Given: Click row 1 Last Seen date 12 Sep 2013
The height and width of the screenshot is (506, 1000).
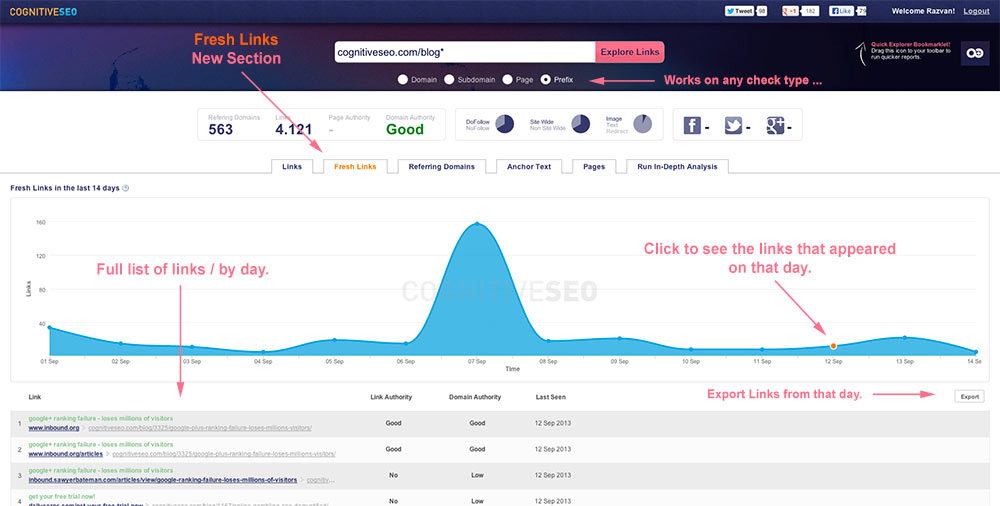Looking at the screenshot, I should click(552, 423).
